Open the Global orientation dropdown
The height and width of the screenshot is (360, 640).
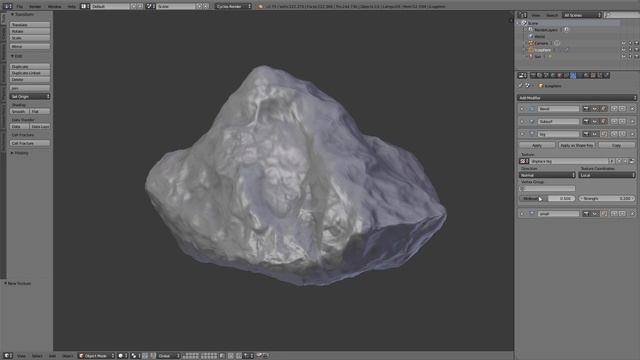pos(168,356)
